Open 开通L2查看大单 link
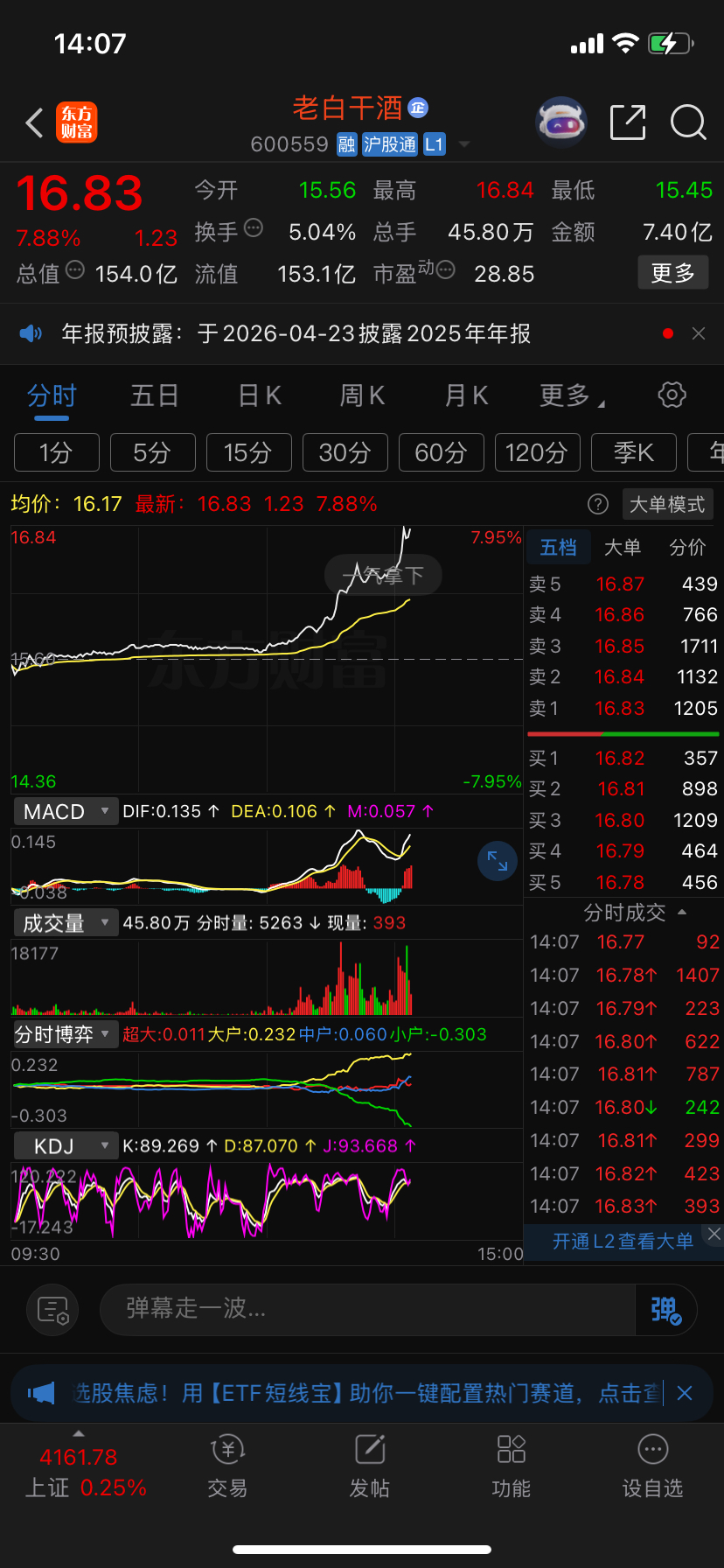The width and height of the screenshot is (724, 1568). click(x=623, y=1241)
